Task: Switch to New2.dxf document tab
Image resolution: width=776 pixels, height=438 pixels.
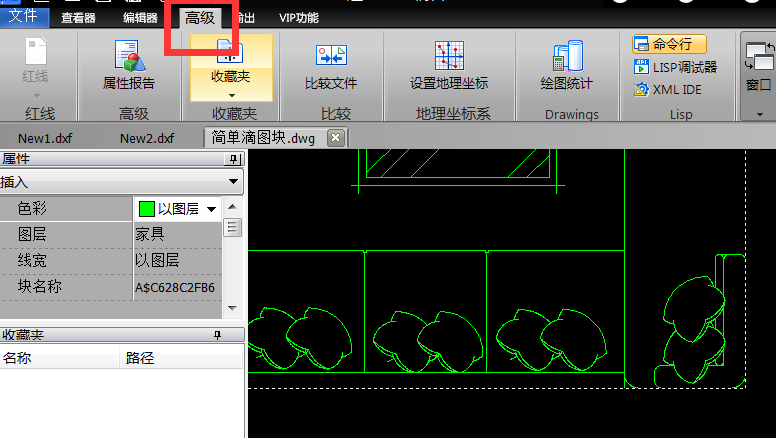Action: click(147, 138)
